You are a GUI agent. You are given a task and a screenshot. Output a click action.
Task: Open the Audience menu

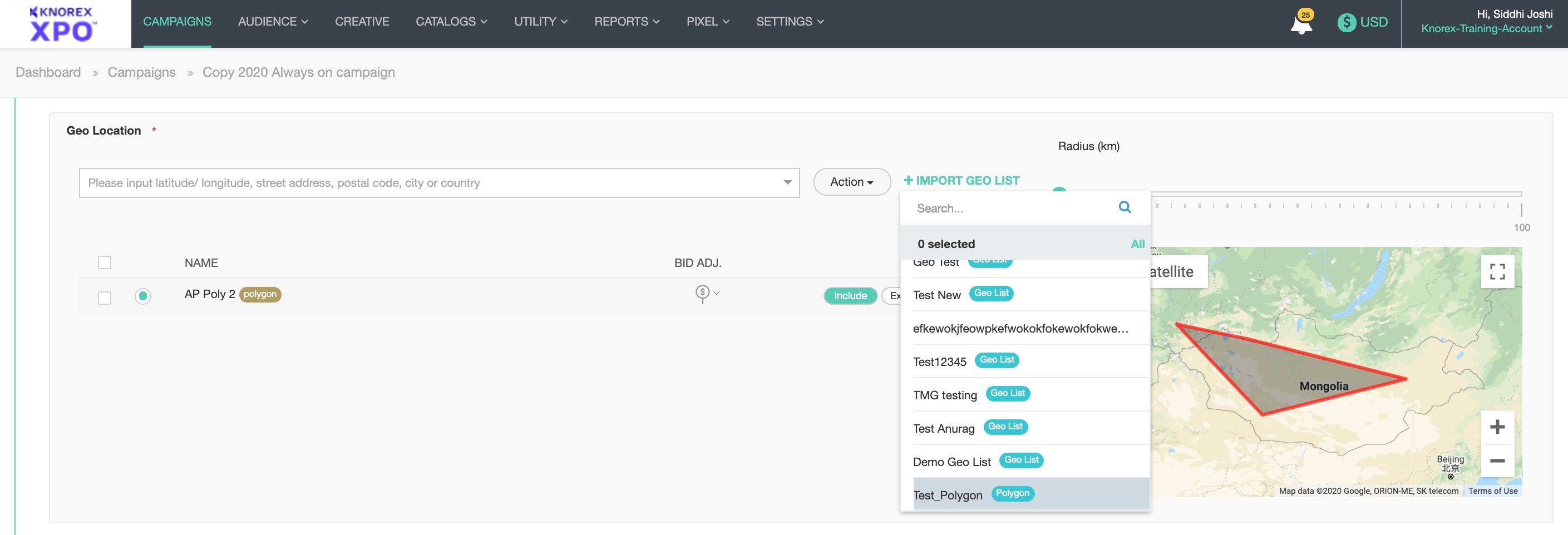(273, 21)
